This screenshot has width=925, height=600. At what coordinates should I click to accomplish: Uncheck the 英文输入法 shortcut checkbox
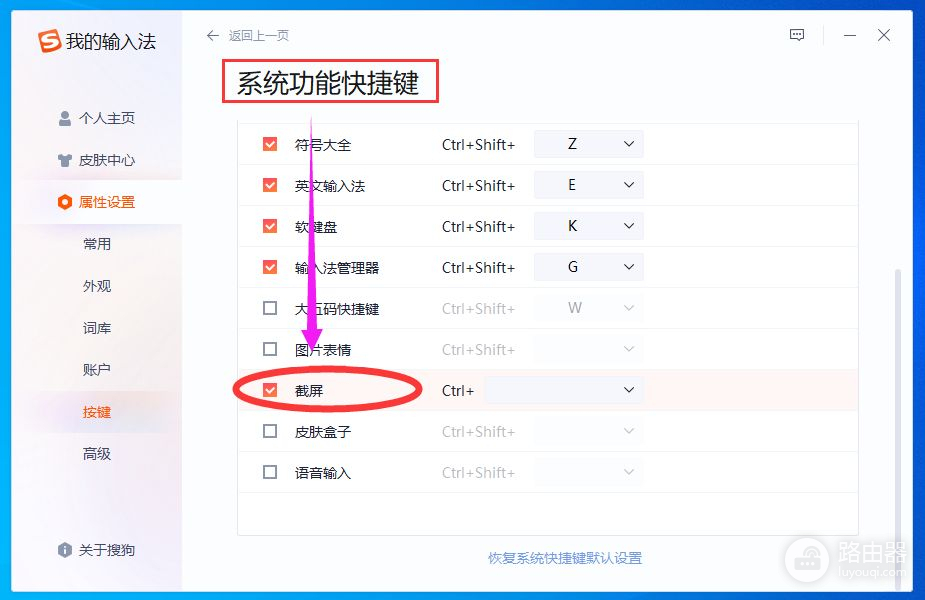(x=270, y=185)
